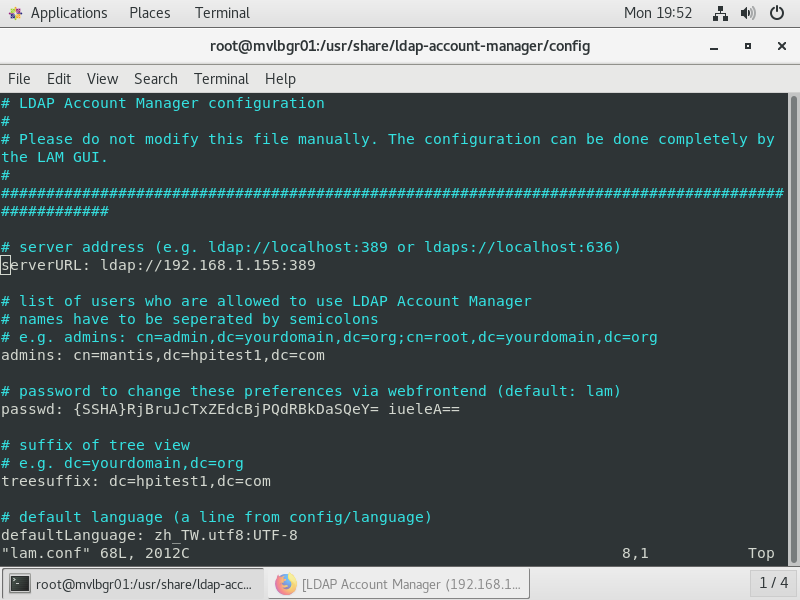This screenshot has height=600, width=800.
Task: Click the terminal vertical scrollbar
Action: (793, 329)
